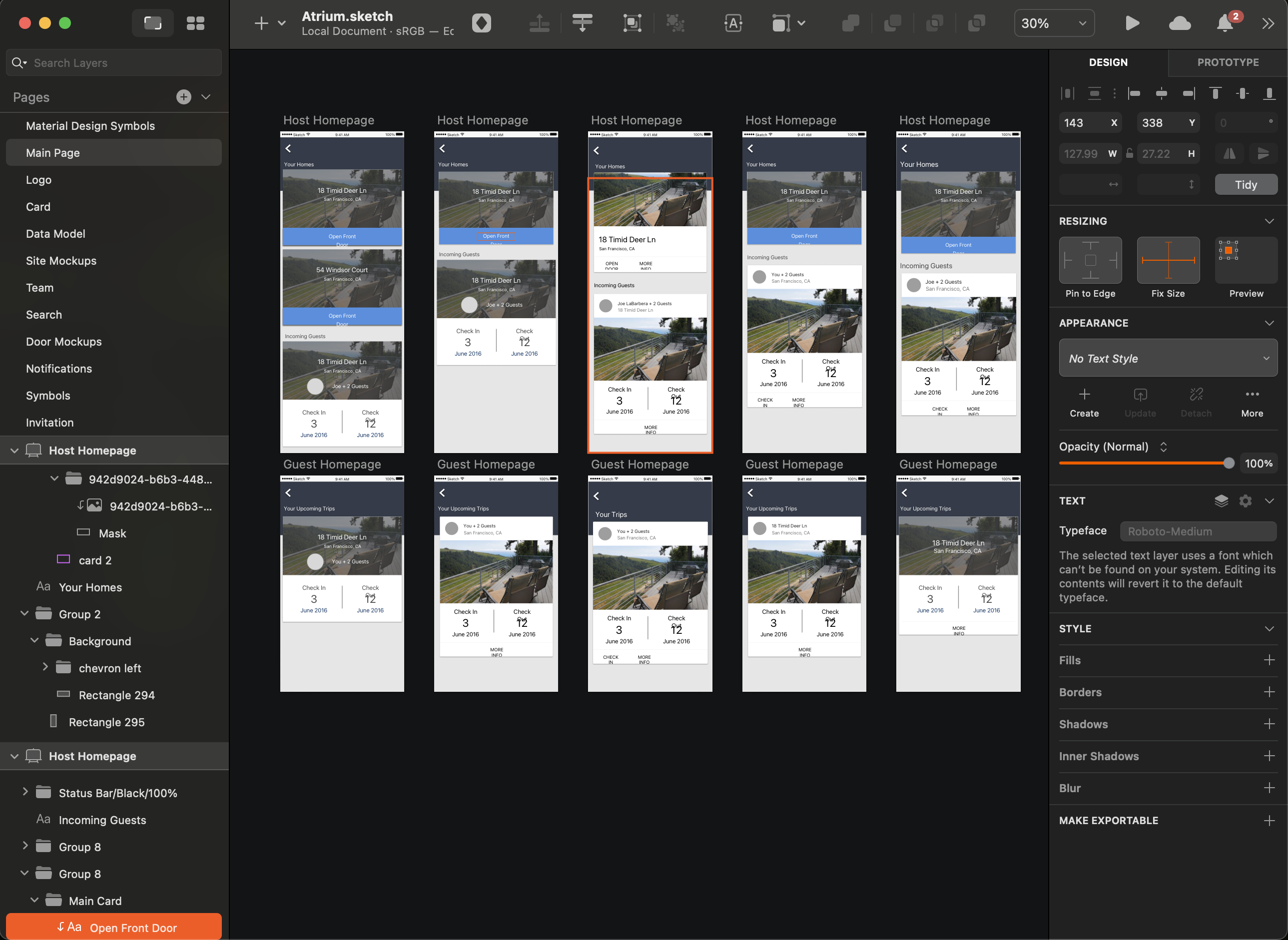
Task: Toggle the Fix Size control
Action: pyautogui.click(x=1168, y=260)
